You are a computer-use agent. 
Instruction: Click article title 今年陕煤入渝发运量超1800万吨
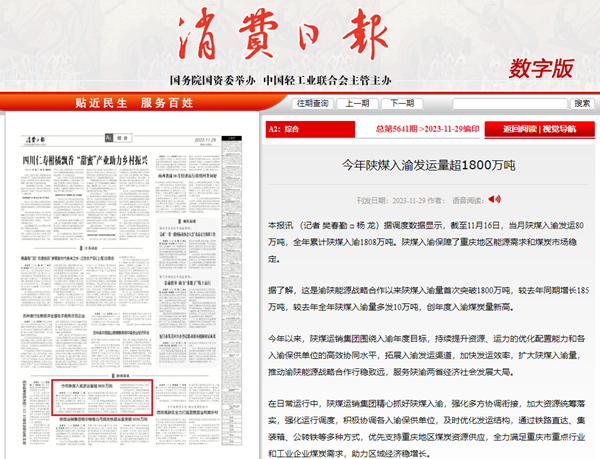tap(429, 165)
